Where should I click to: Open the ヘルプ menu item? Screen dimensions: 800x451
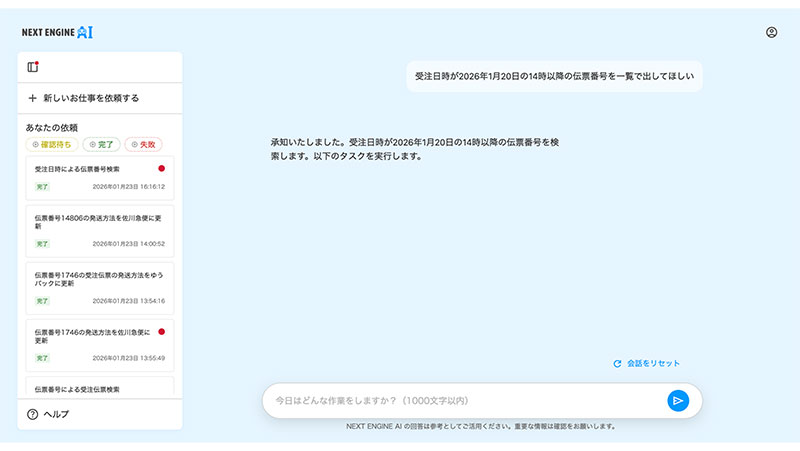pyautogui.click(x=56, y=414)
